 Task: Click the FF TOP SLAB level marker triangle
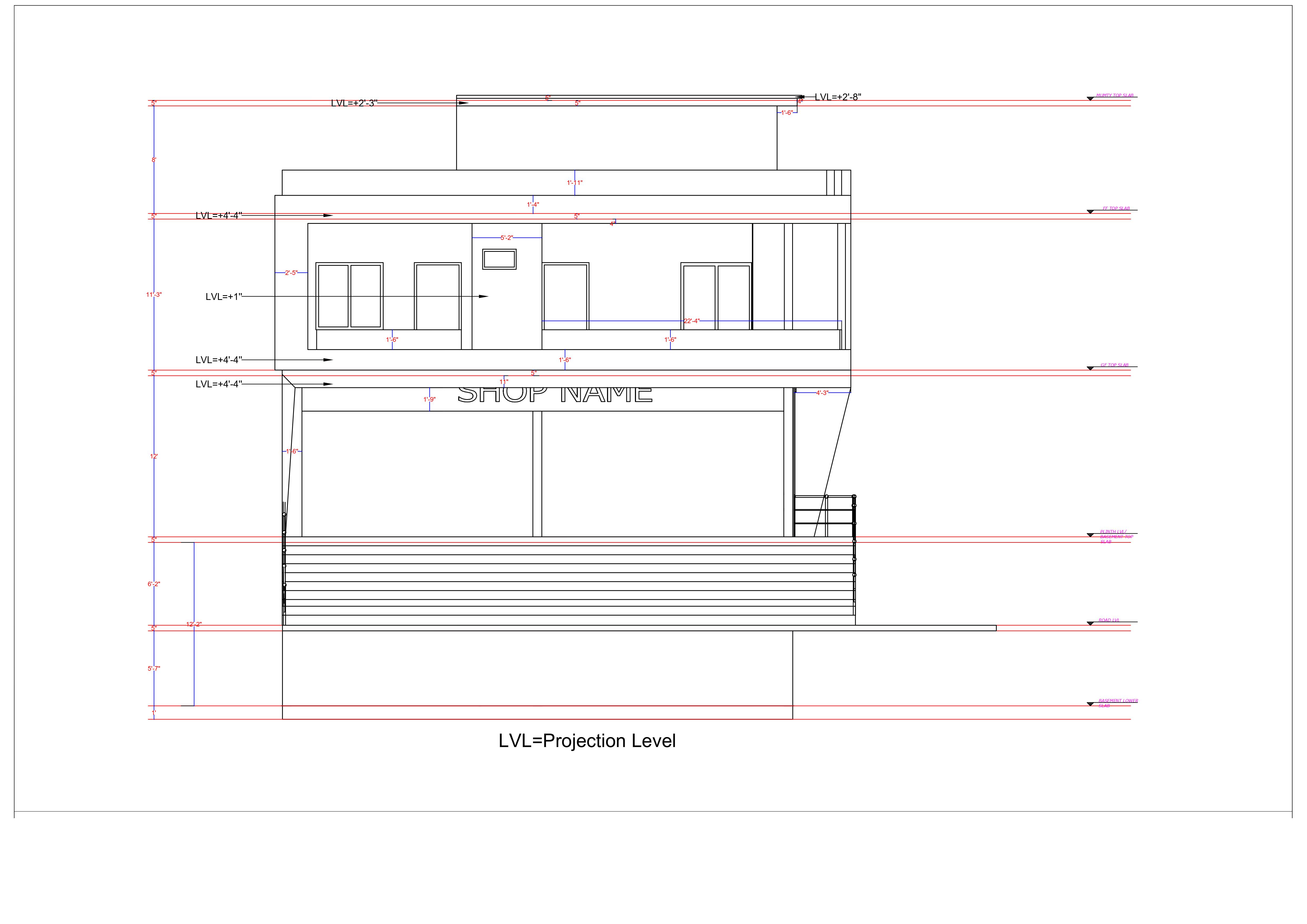(x=1090, y=212)
